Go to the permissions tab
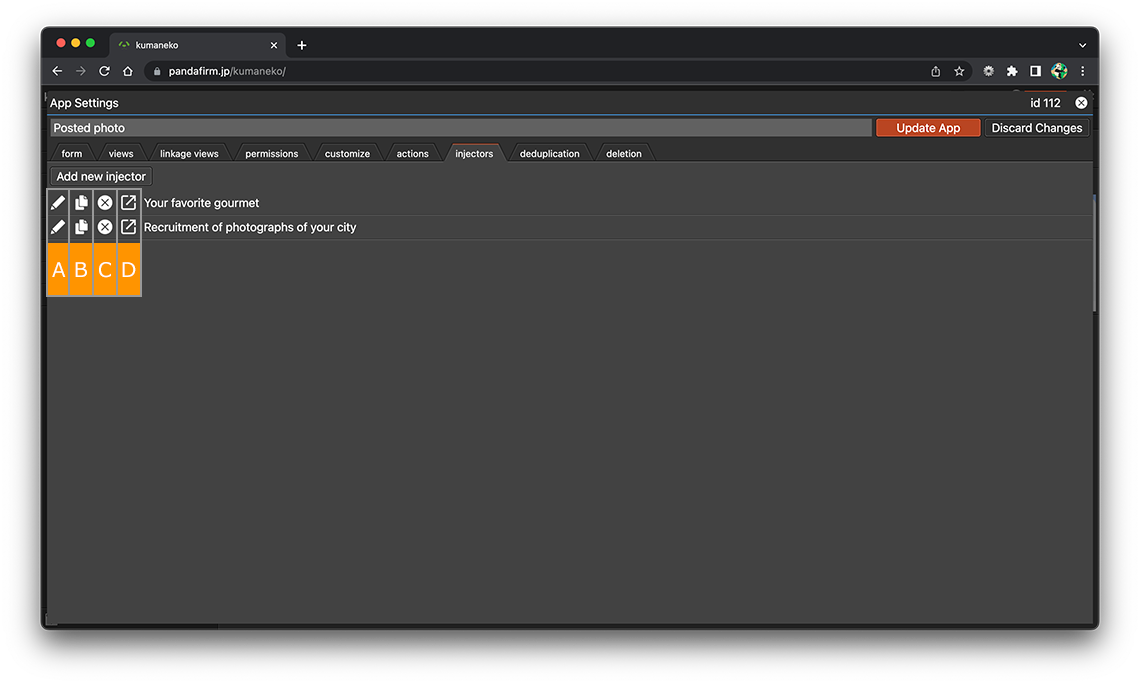Viewport: 1140px width, 683px height. click(x=271, y=154)
